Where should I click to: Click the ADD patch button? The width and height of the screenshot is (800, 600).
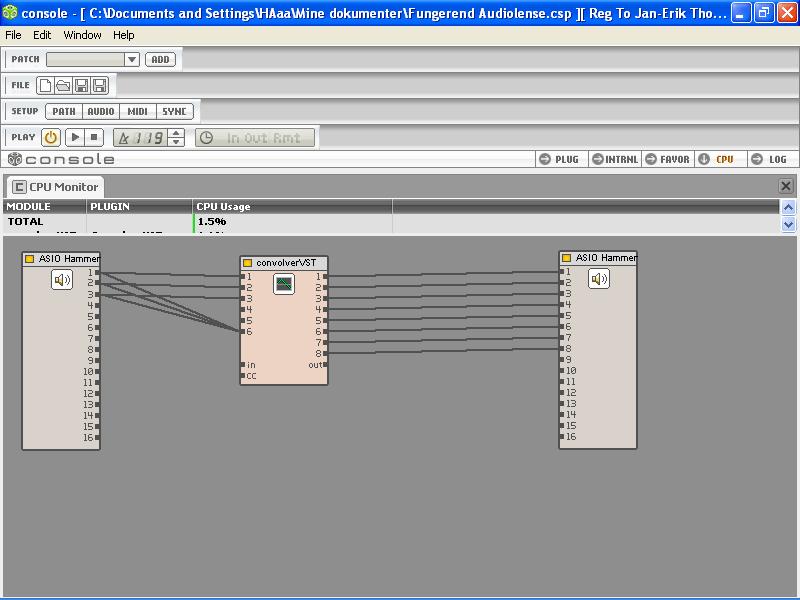[x=160, y=59]
